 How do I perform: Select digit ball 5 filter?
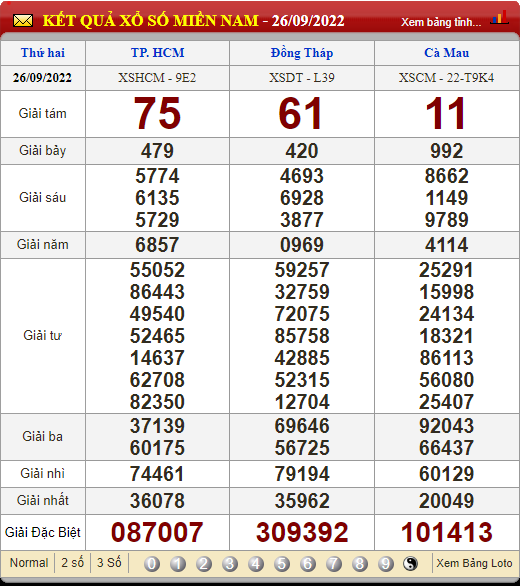282,564
